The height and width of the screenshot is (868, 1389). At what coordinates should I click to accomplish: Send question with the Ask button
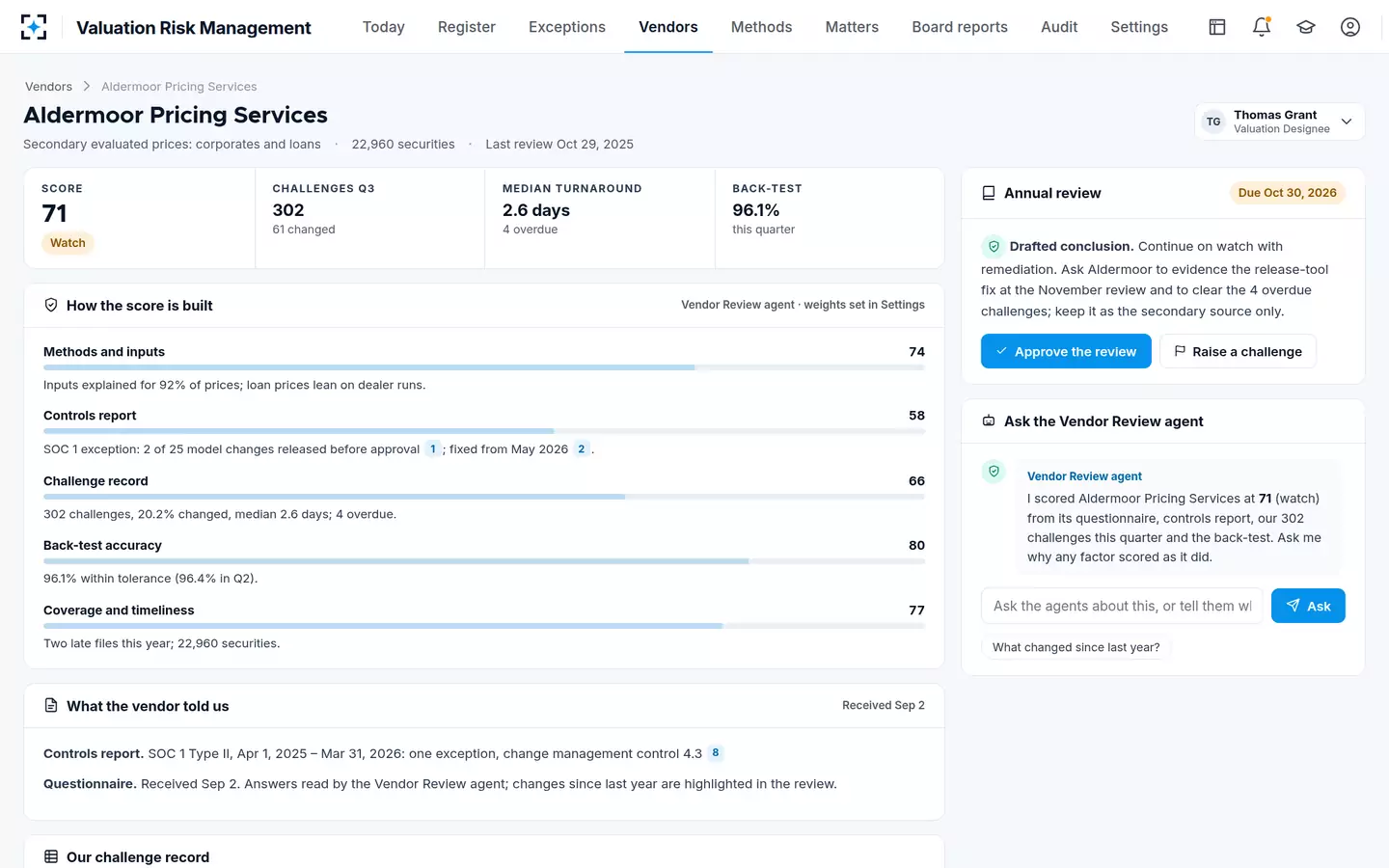1308,606
